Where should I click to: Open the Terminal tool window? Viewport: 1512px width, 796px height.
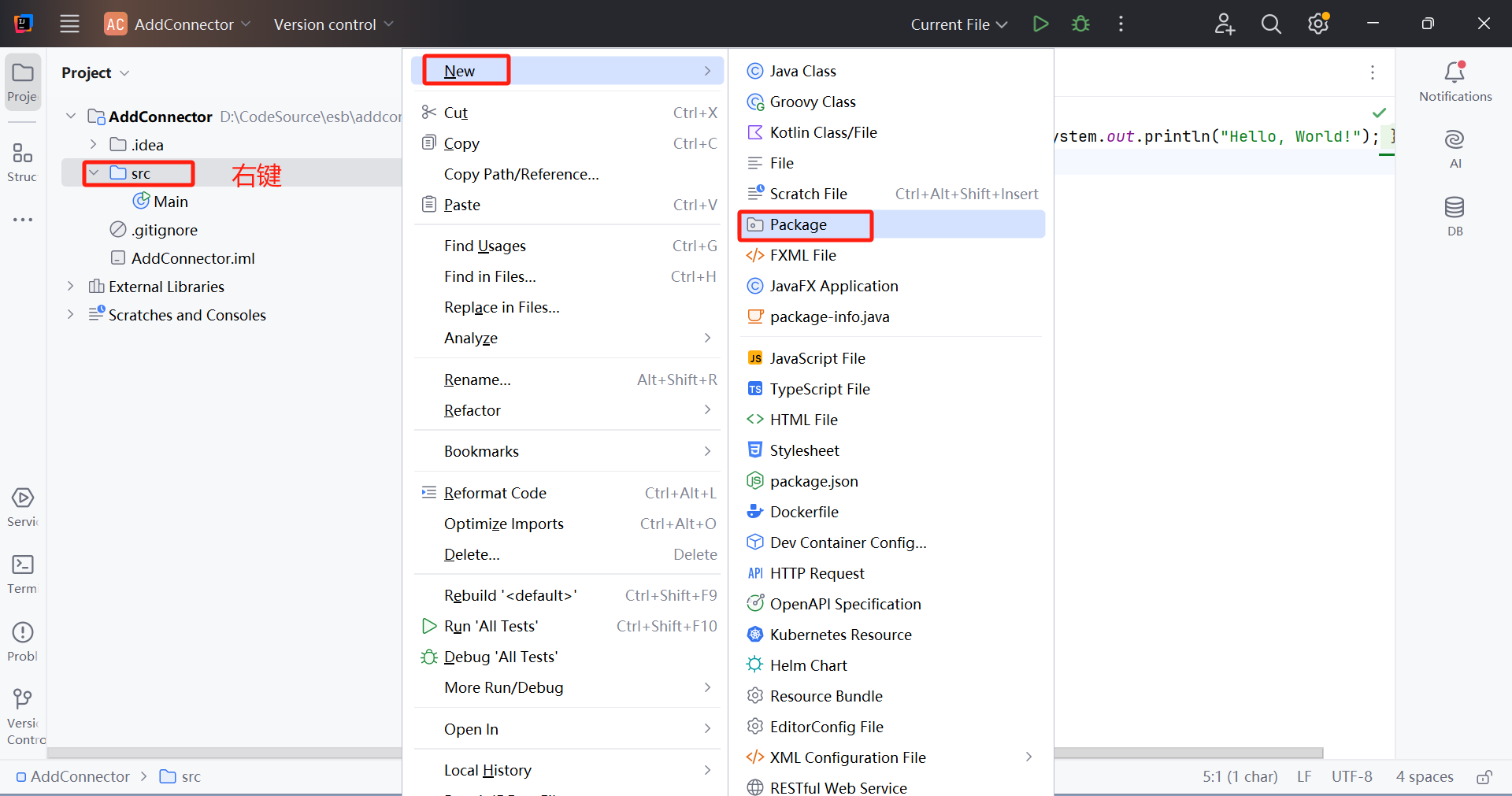point(23,573)
